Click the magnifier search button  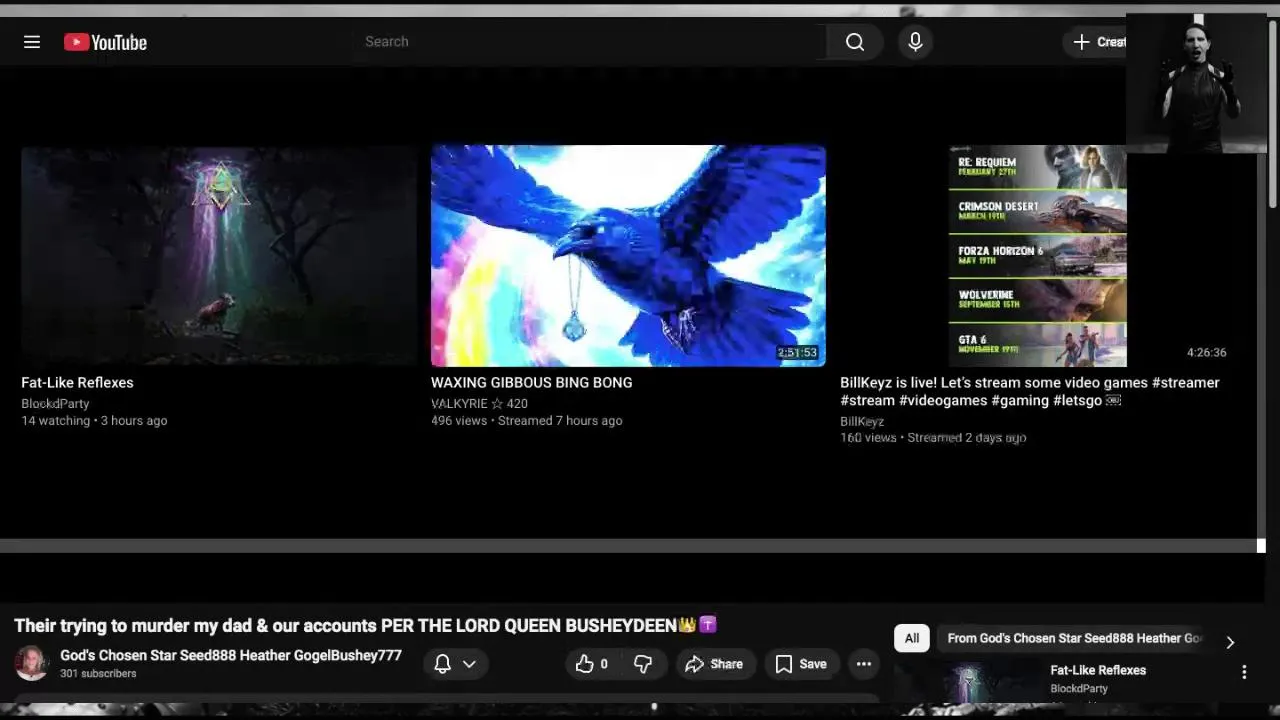pos(855,42)
